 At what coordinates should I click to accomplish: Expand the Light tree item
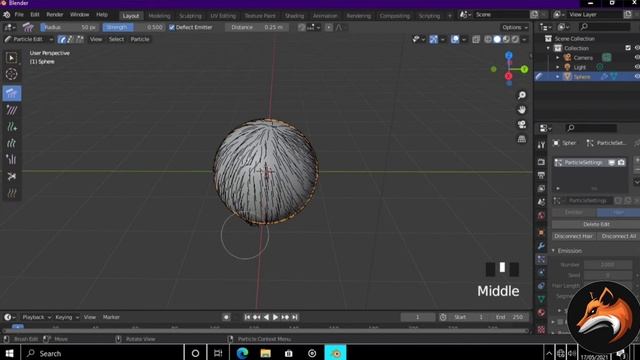pyautogui.click(x=558, y=67)
